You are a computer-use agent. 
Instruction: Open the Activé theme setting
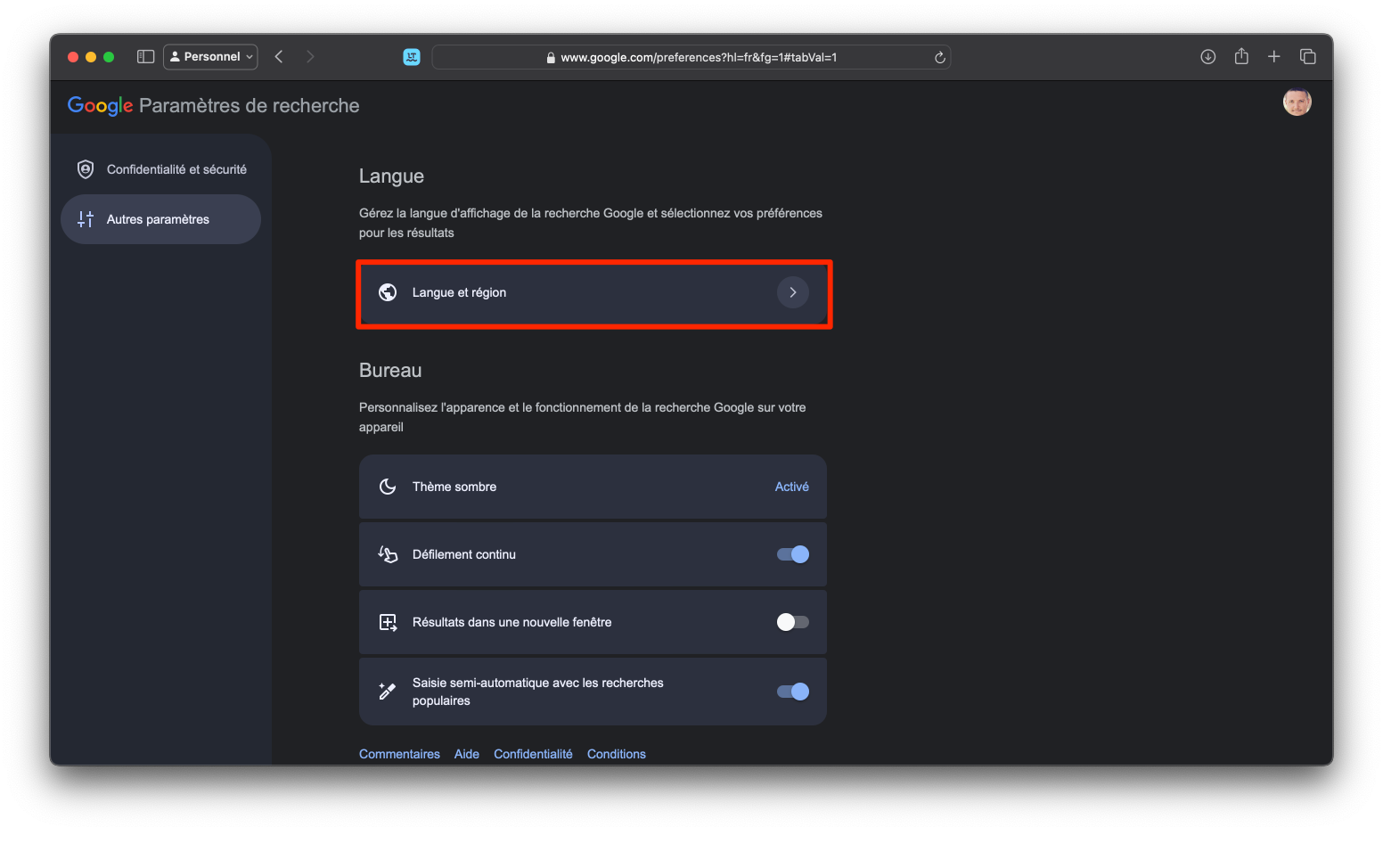pos(792,487)
